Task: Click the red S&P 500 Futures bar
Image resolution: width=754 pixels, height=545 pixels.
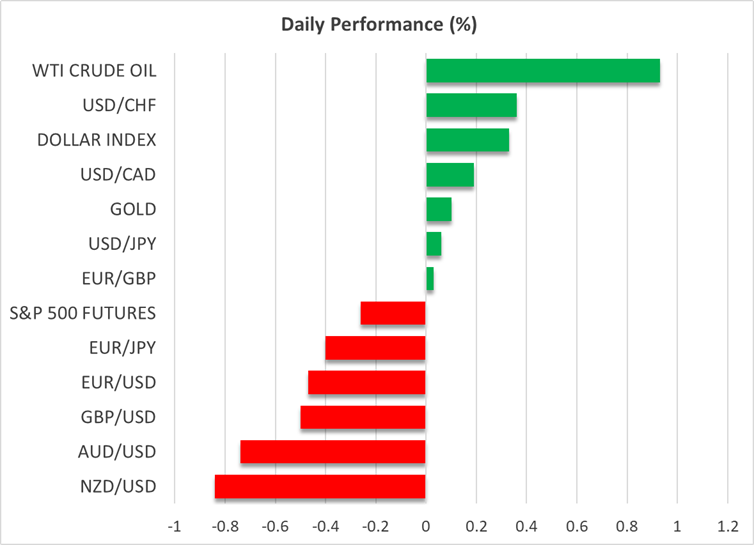Action: (393, 314)
